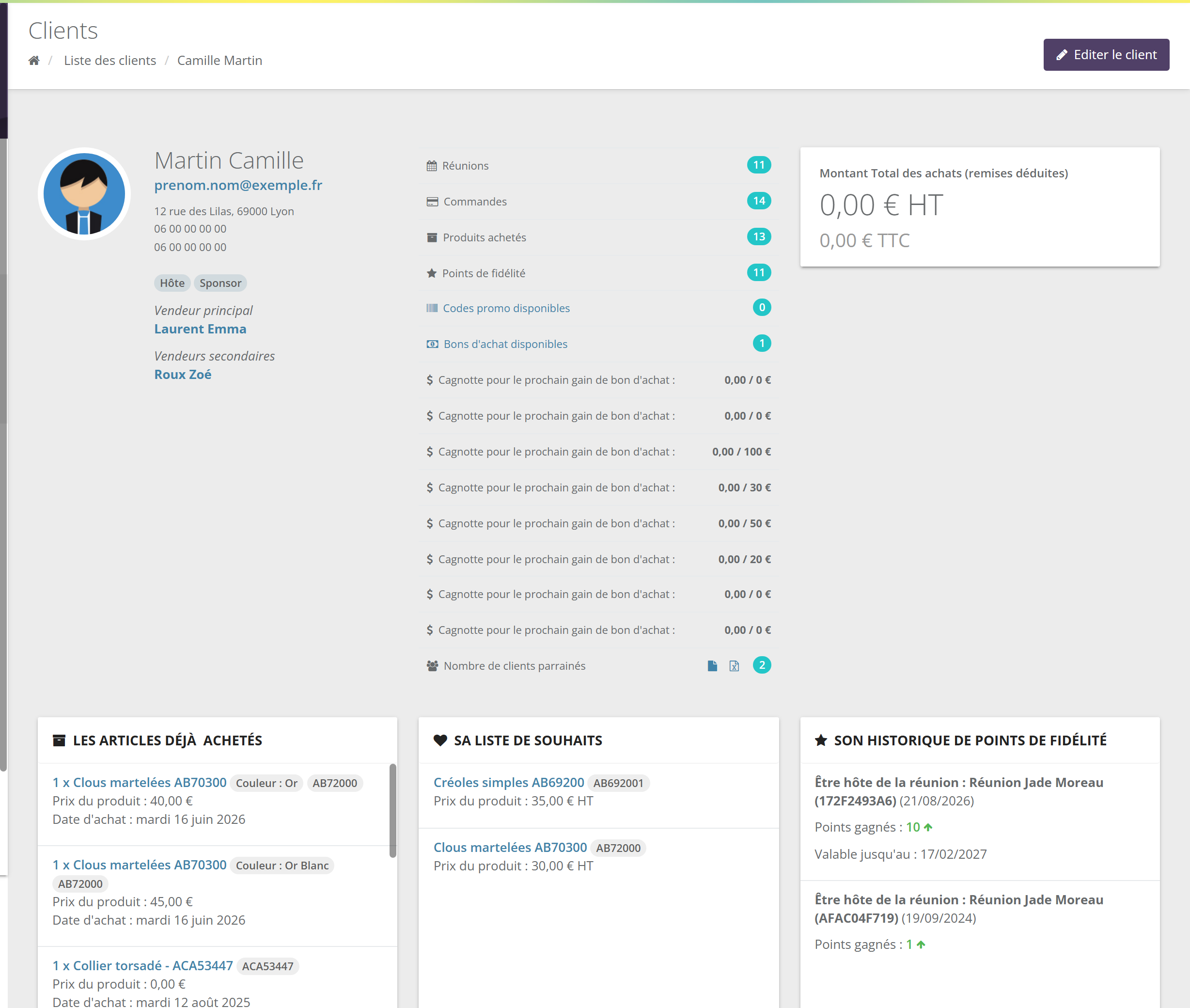Click the home icon in breadcrumb
1190x1008 pixels.
34,61
